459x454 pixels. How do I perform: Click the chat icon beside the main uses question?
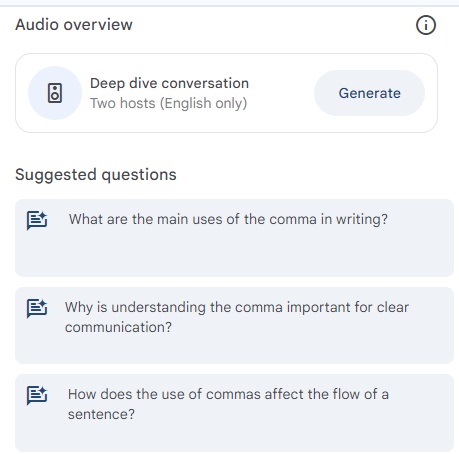[37, 220]
